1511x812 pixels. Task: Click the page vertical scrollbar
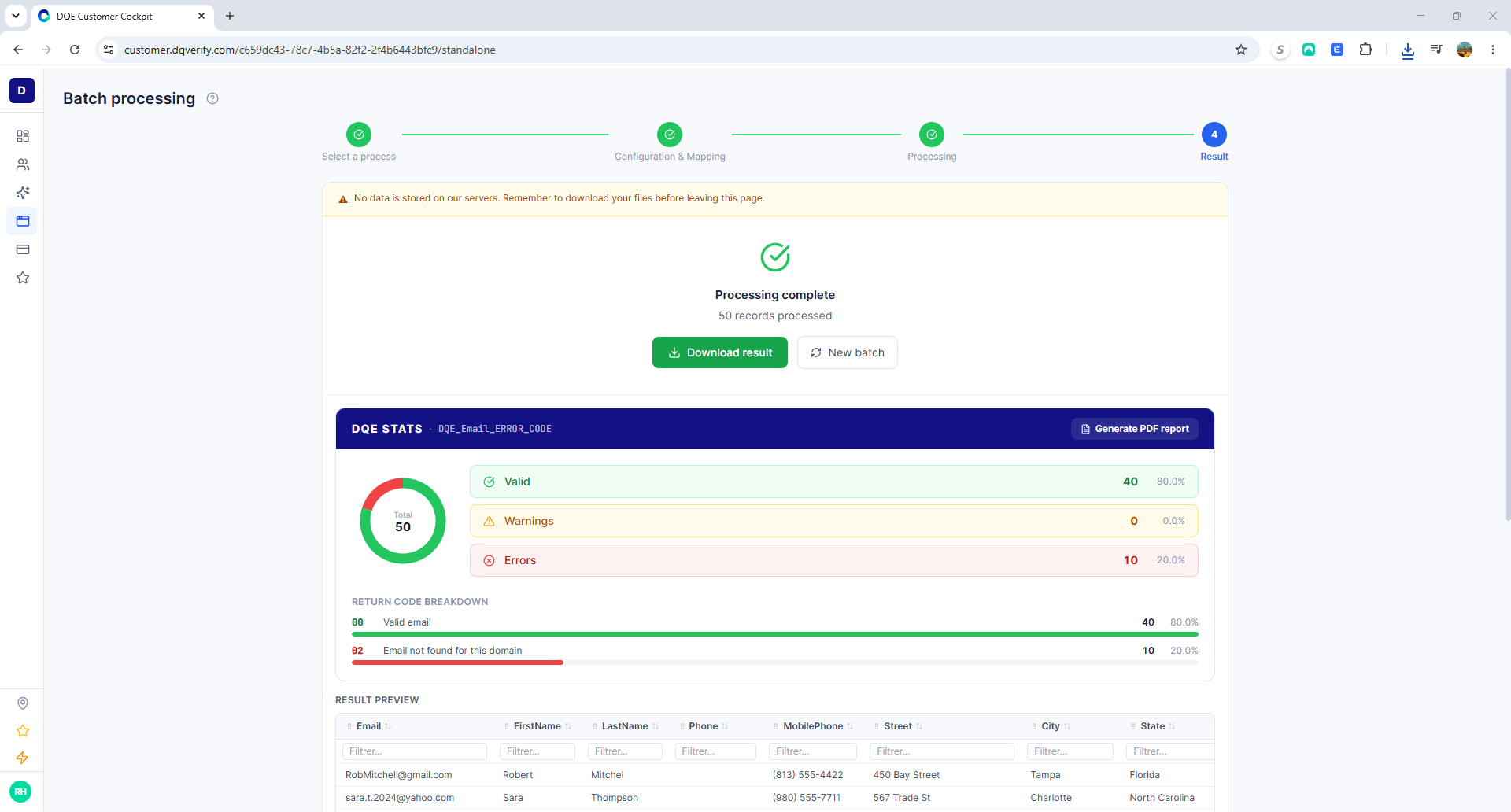1508,295
